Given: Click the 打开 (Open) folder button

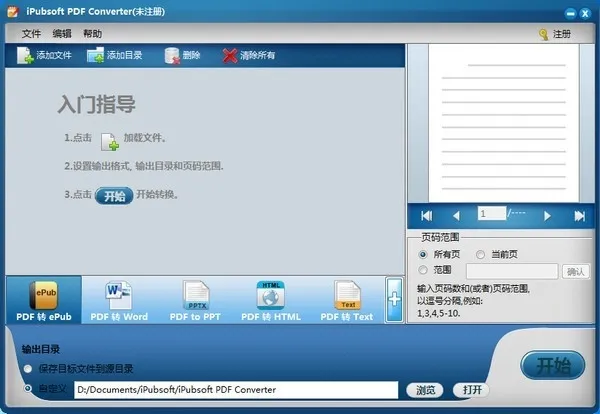Looking at the screenshot, I should 471,390.
